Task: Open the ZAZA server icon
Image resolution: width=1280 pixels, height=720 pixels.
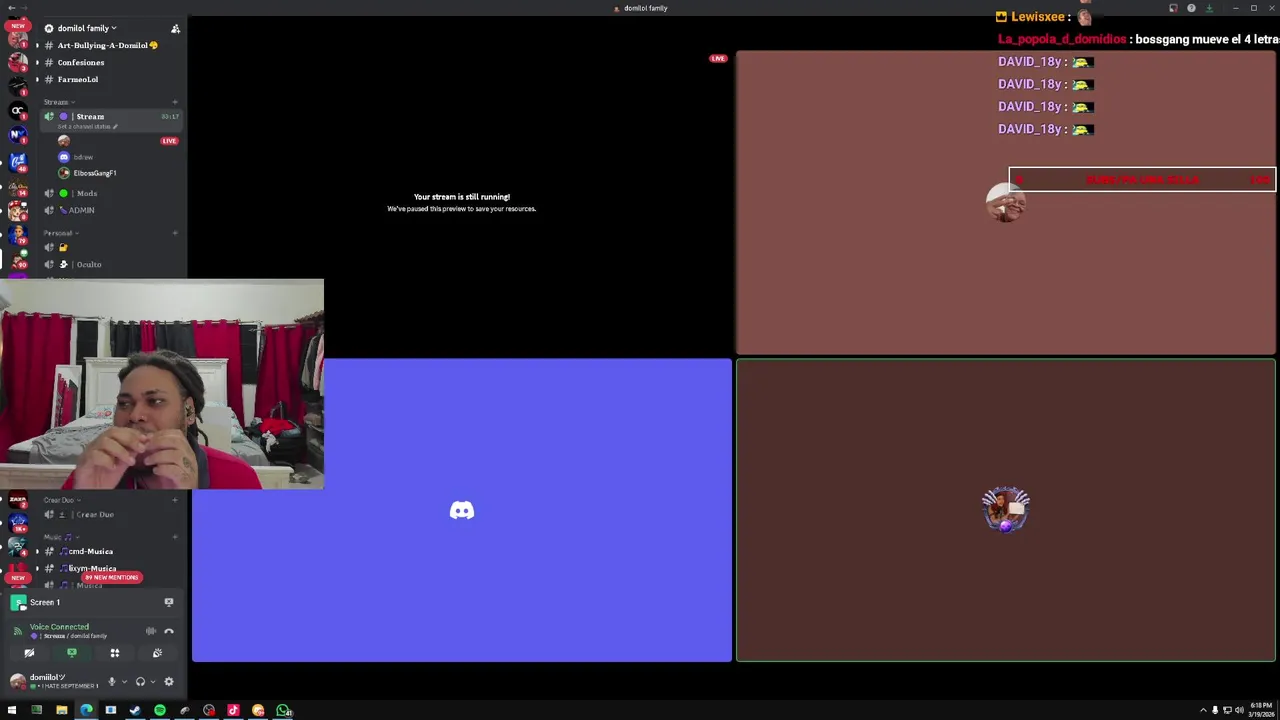Action: click(x=17, y=498)
